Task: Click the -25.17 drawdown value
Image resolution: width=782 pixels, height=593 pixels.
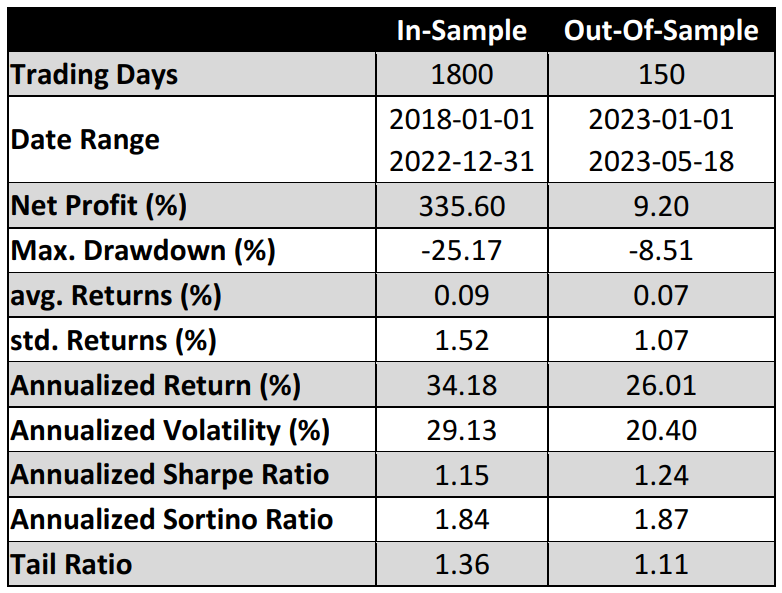Action: 461,250
